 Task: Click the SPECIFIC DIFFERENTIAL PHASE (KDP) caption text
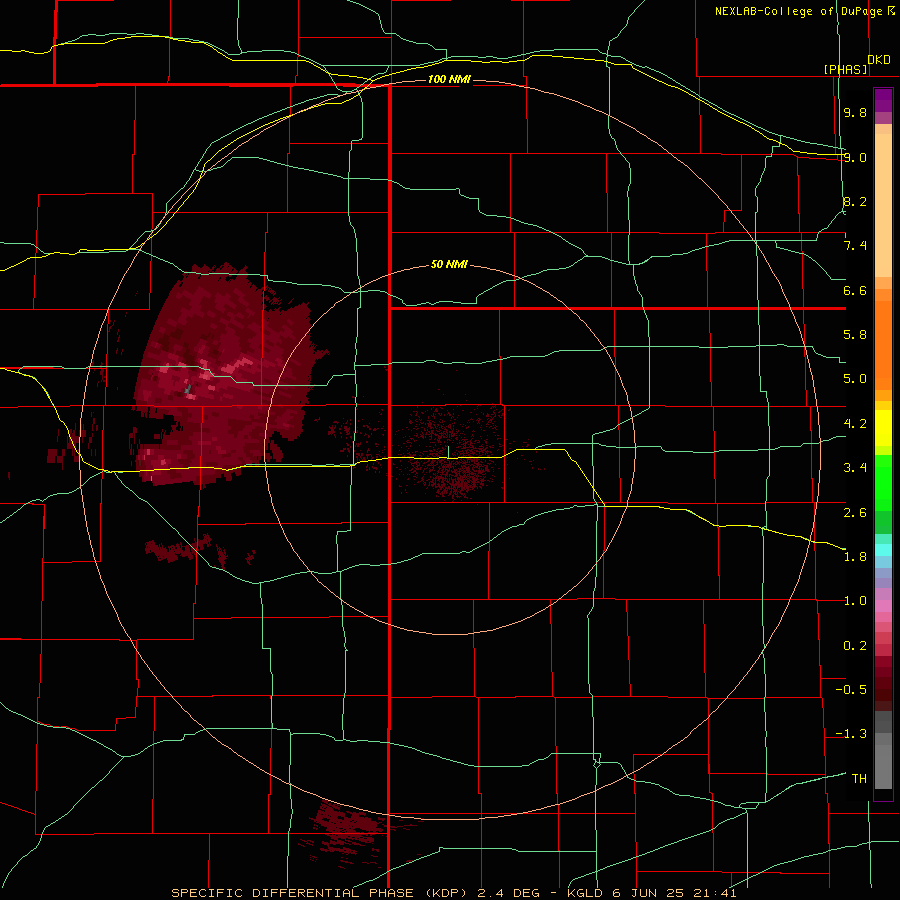[319, 893]
